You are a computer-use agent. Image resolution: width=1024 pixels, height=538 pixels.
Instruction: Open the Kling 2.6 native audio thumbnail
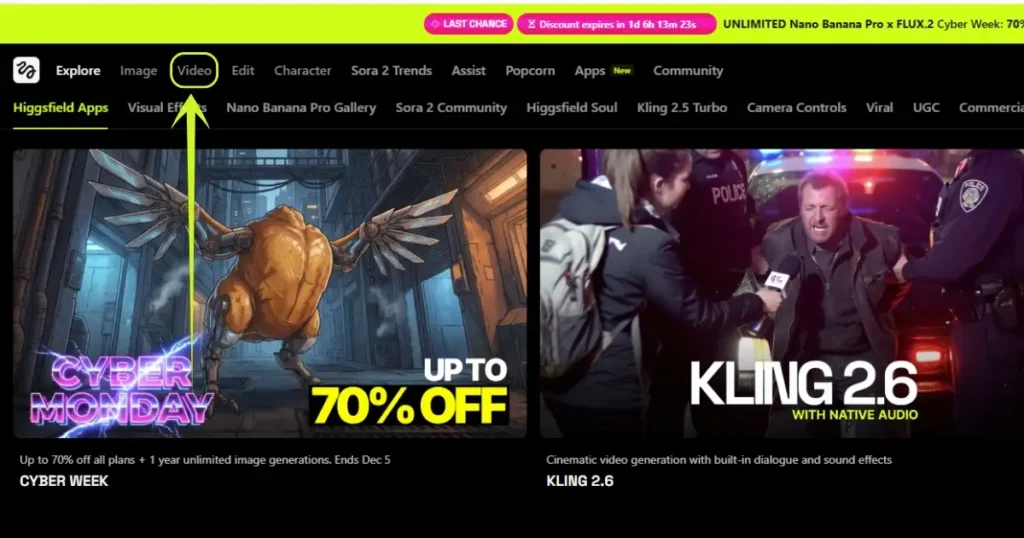(x=782, y=293)
